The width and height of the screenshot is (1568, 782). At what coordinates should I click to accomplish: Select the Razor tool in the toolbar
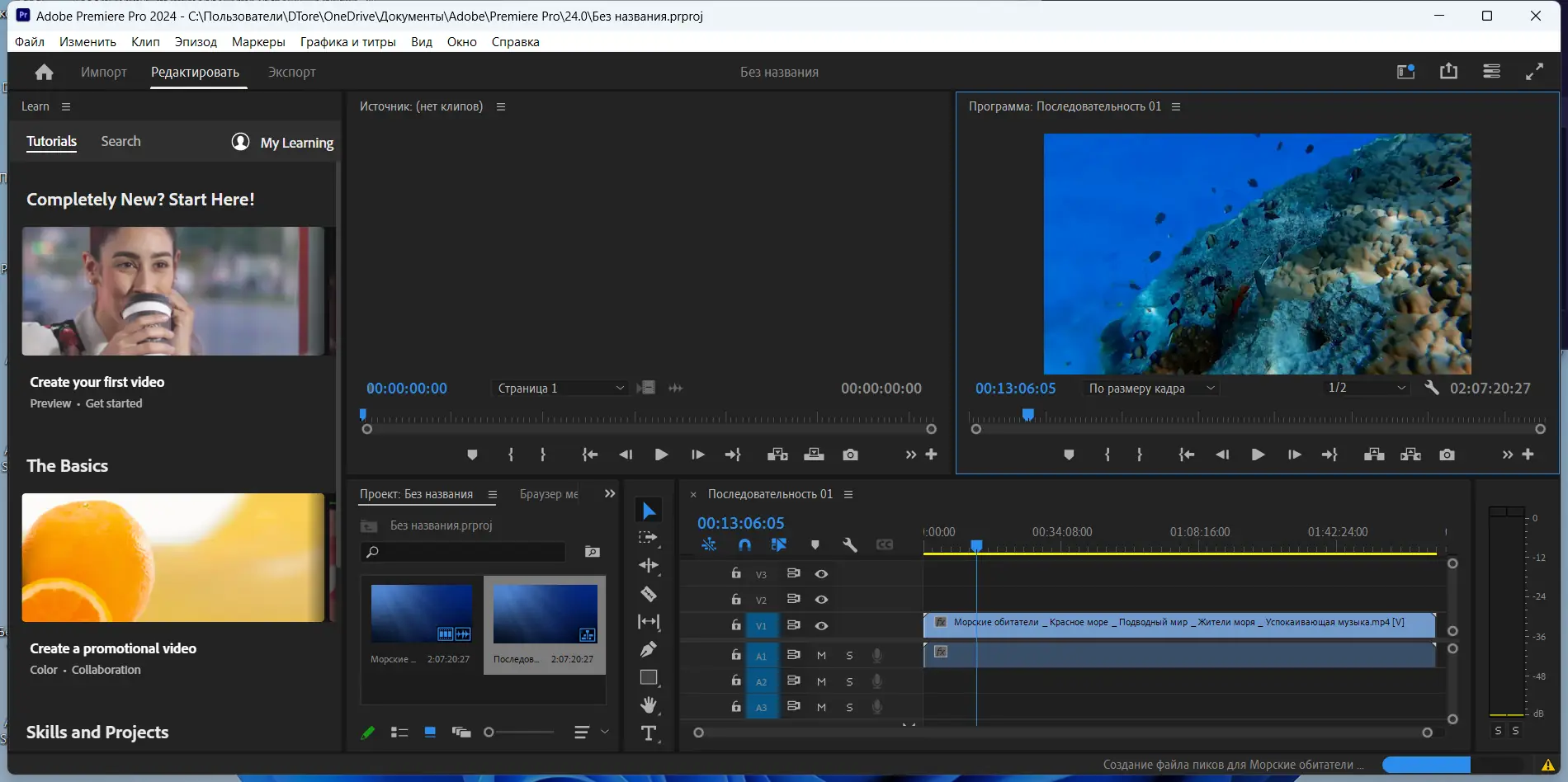click(x=649, y=594)
